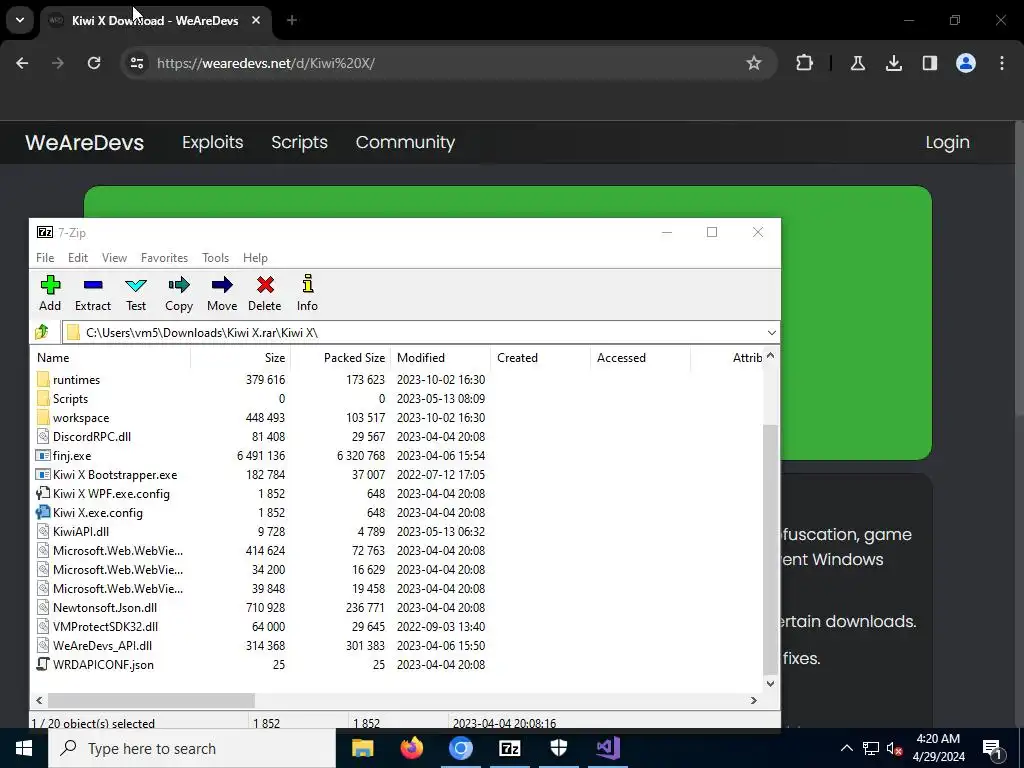Go up one folder level in 7-Zip

pyautogui.click(x=42, y=332)
